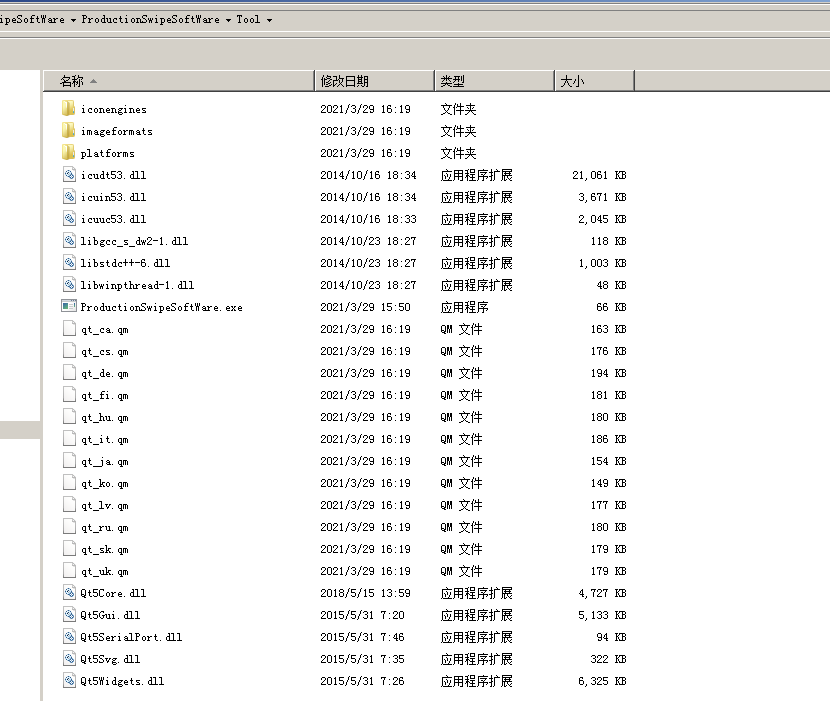Click the qt_ru.qm file icon
The height and width of the screenshot is (701, 830).
69,527
